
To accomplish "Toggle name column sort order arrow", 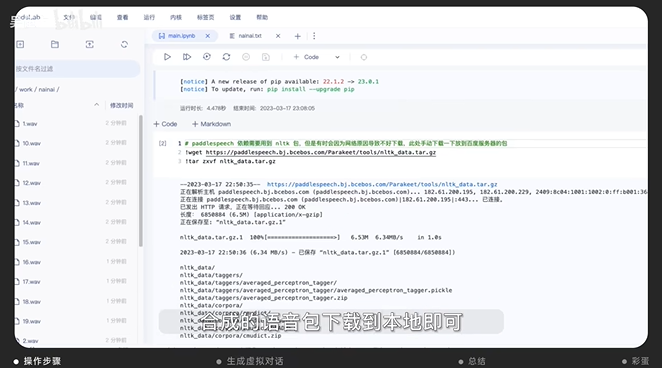I will point(96,105).
